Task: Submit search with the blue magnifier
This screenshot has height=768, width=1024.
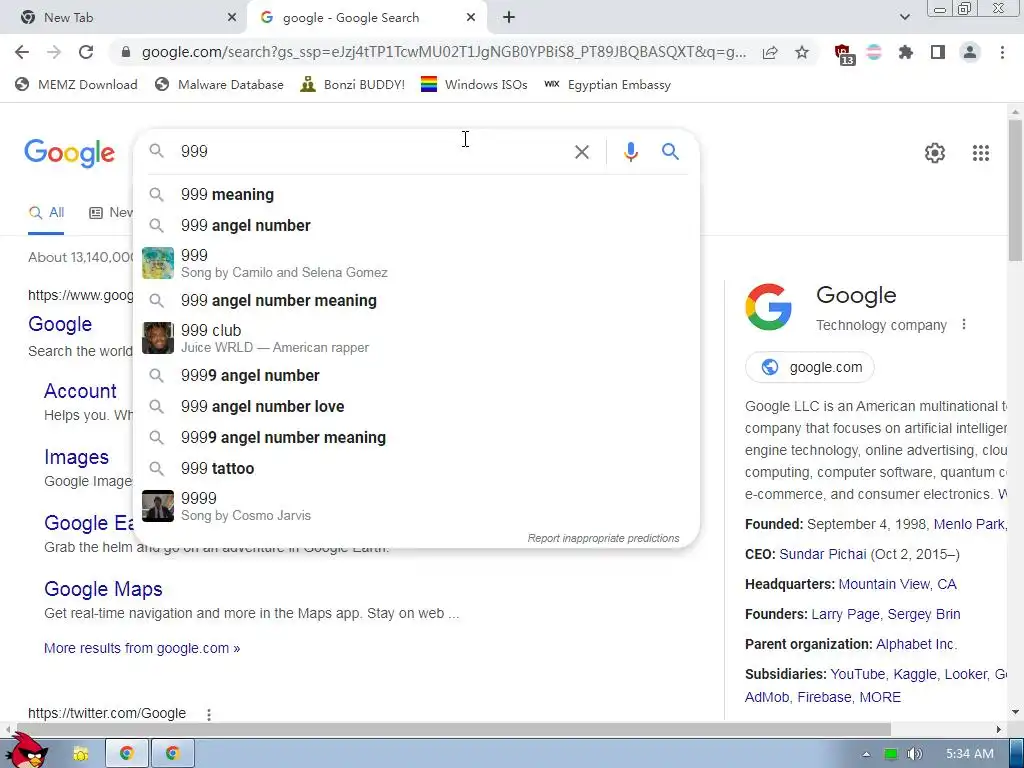Action: pyautogui.click(x=670, y=152)
